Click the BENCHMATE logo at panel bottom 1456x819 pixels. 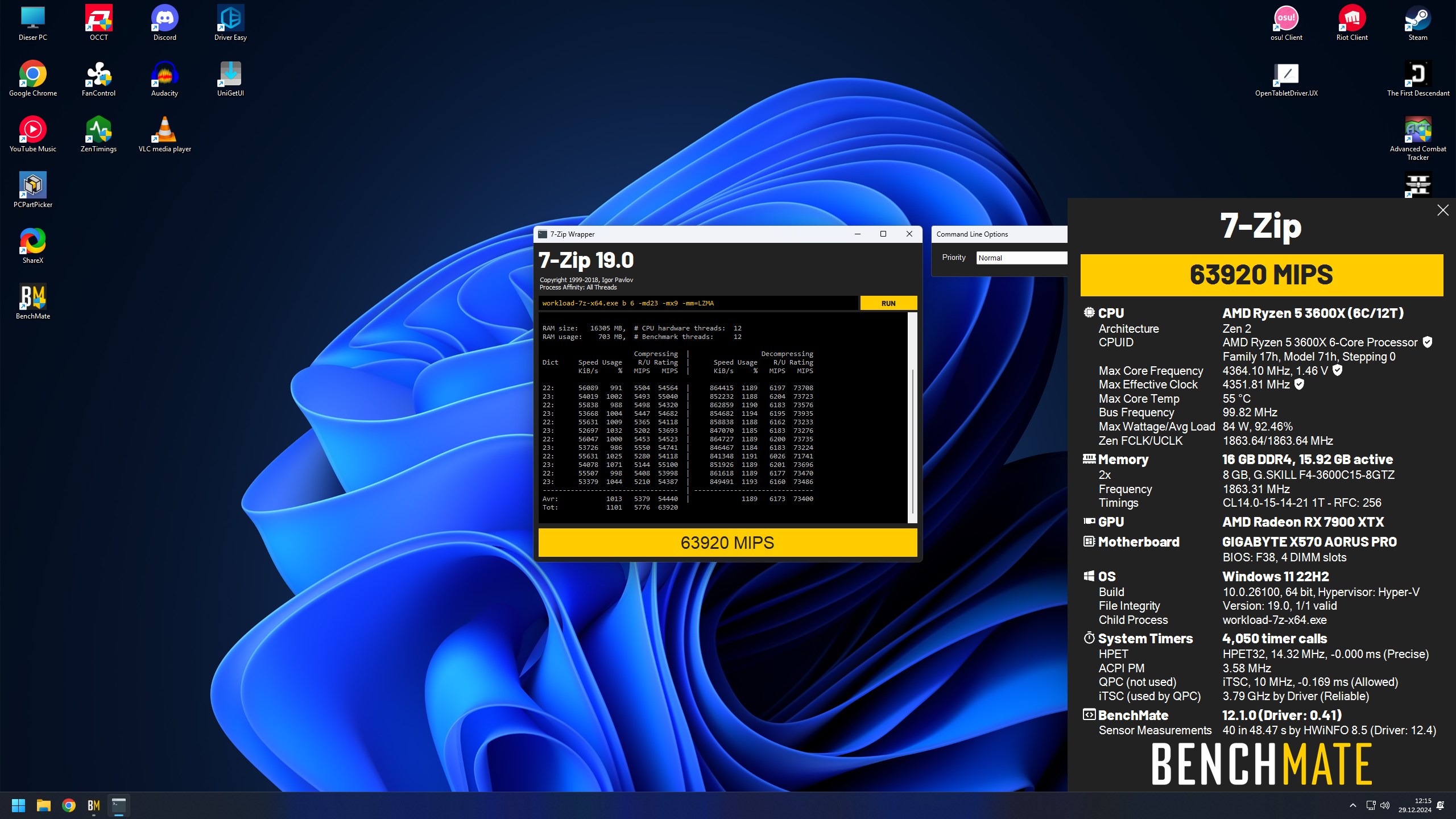pos(1261,764)
